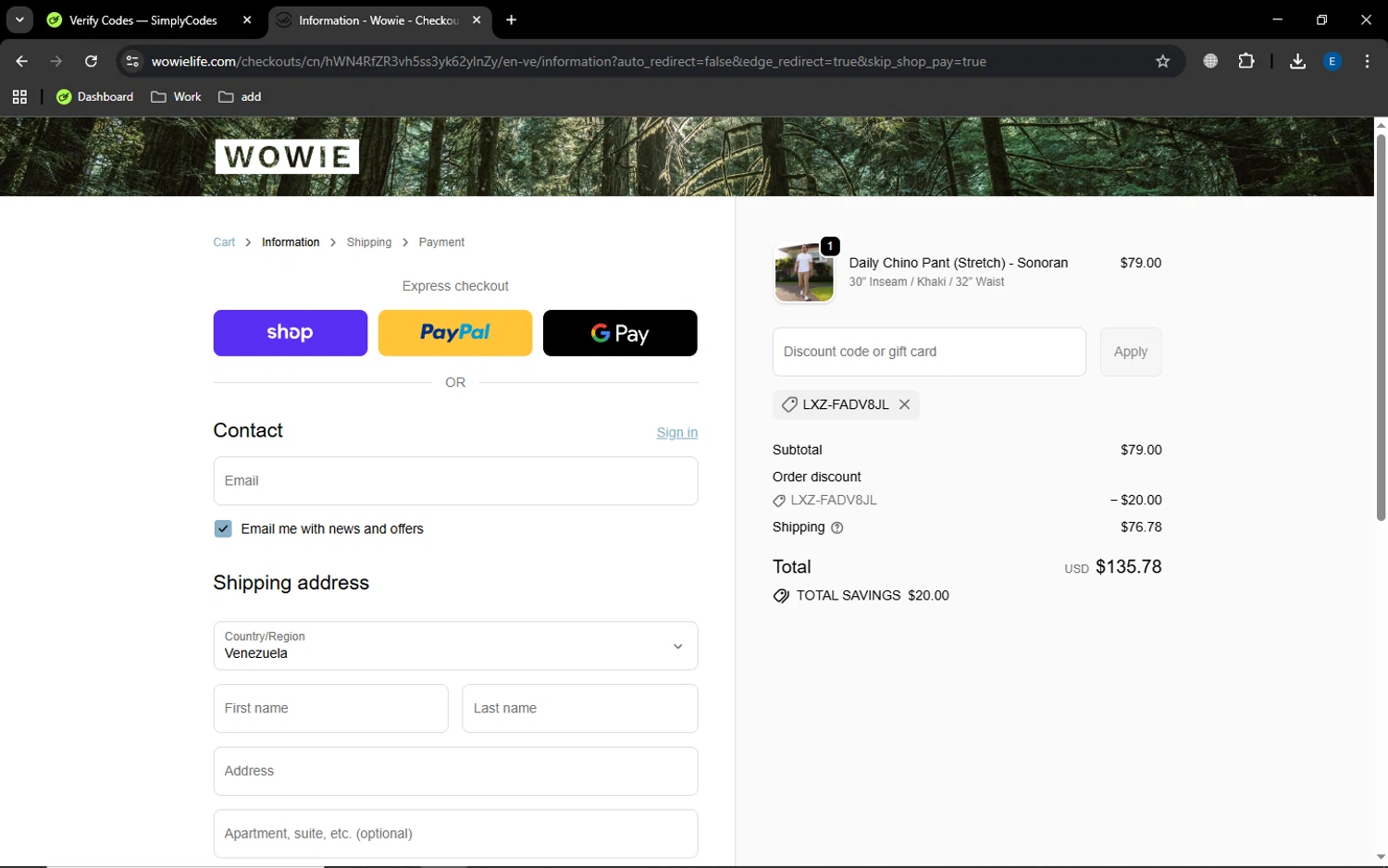1388x868 pixels.
Task: Click Payment breadcrumb step
Action: pos(441,242)
